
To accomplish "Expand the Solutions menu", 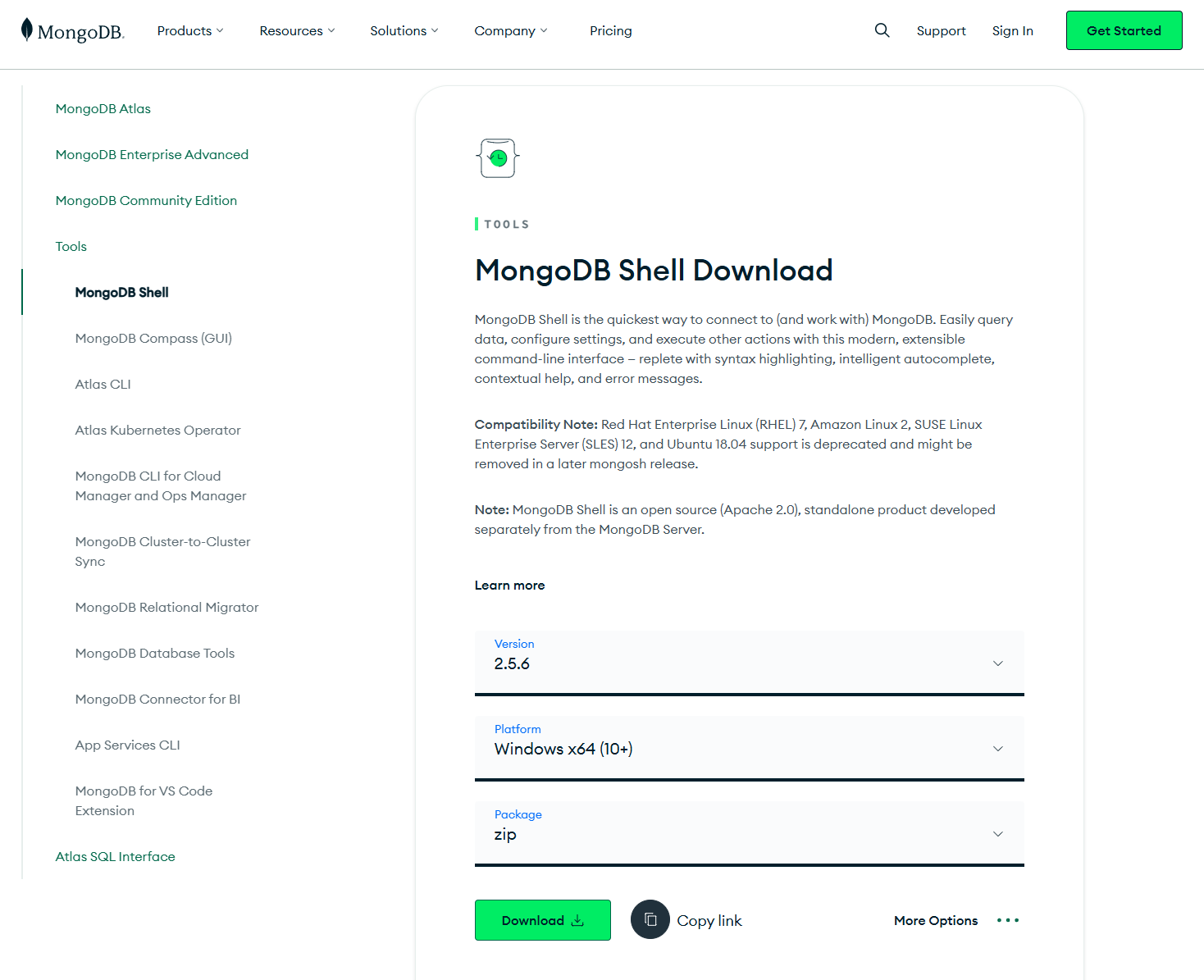I will pos(404,30).
